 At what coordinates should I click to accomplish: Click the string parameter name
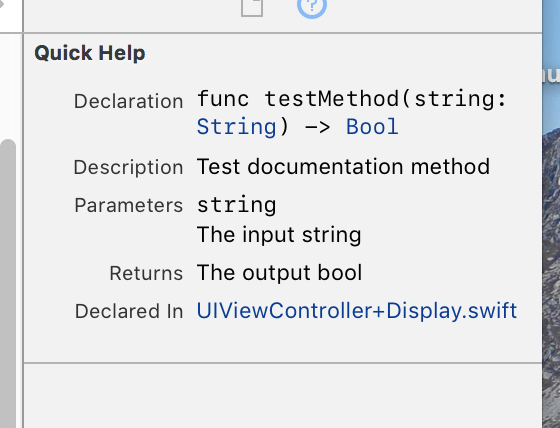236,205
